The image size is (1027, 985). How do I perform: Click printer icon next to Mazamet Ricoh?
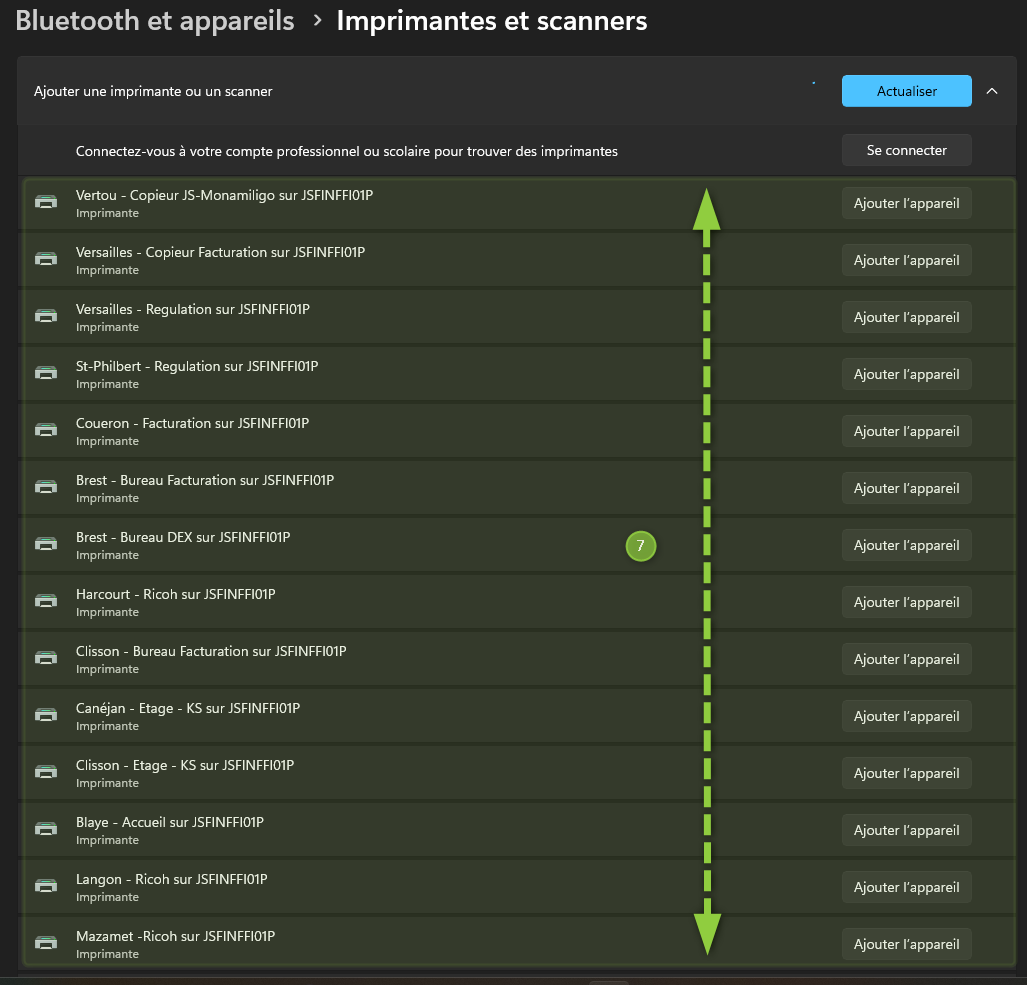coord(46,943)
